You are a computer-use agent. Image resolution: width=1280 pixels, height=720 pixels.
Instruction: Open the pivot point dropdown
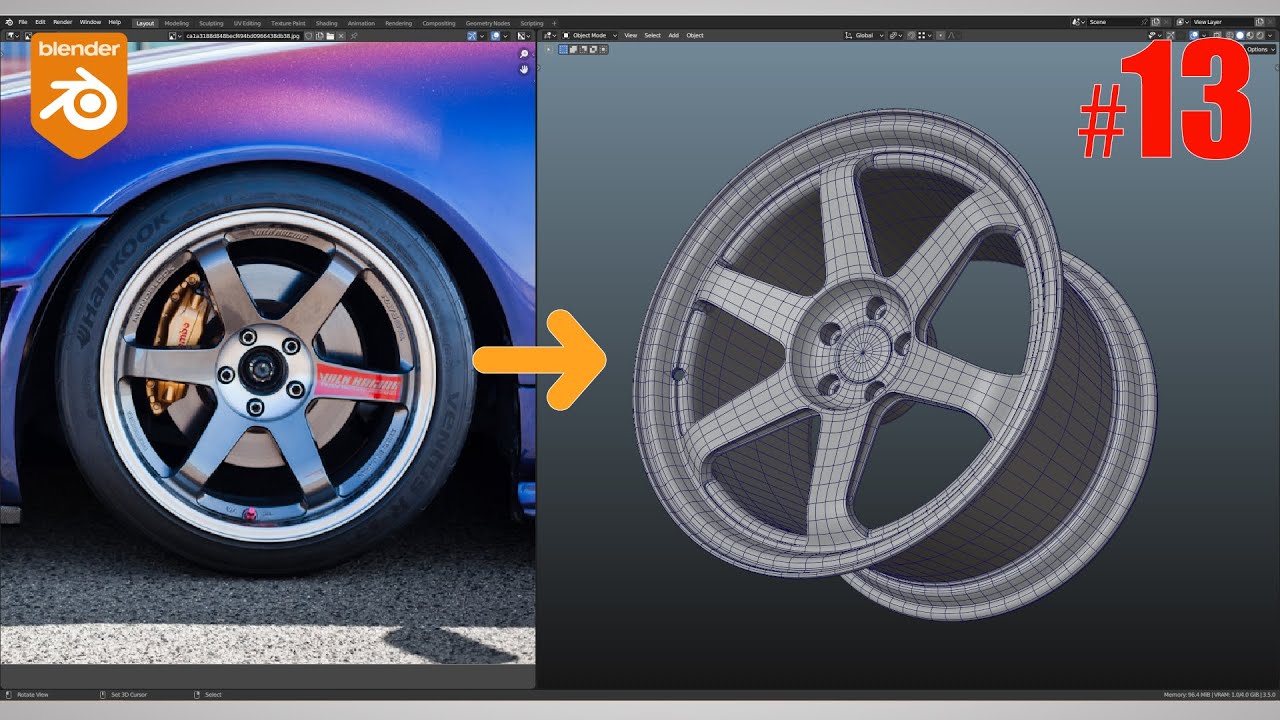click(x=895, y=35)
